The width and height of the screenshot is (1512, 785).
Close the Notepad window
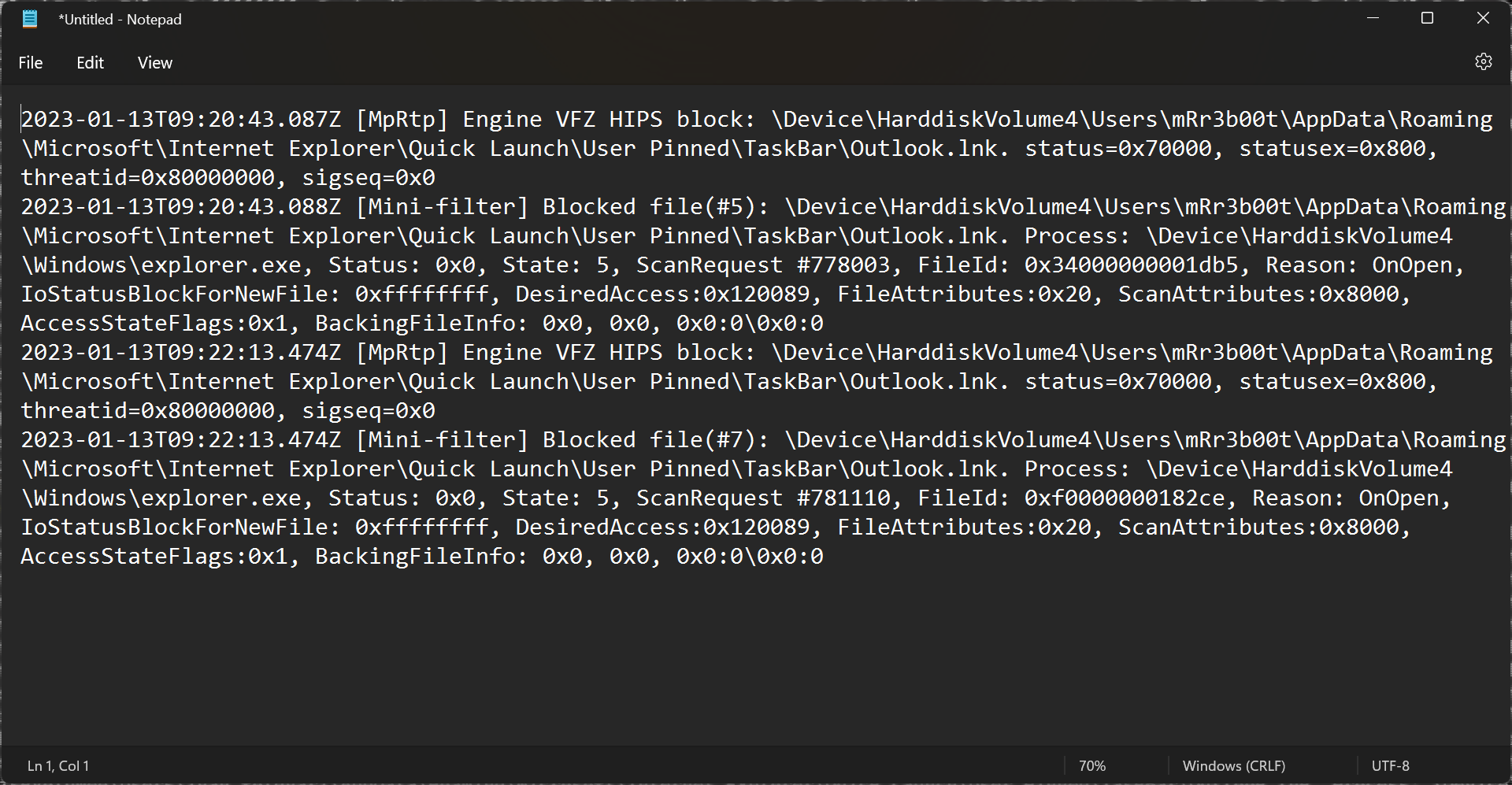[1483, 18]
